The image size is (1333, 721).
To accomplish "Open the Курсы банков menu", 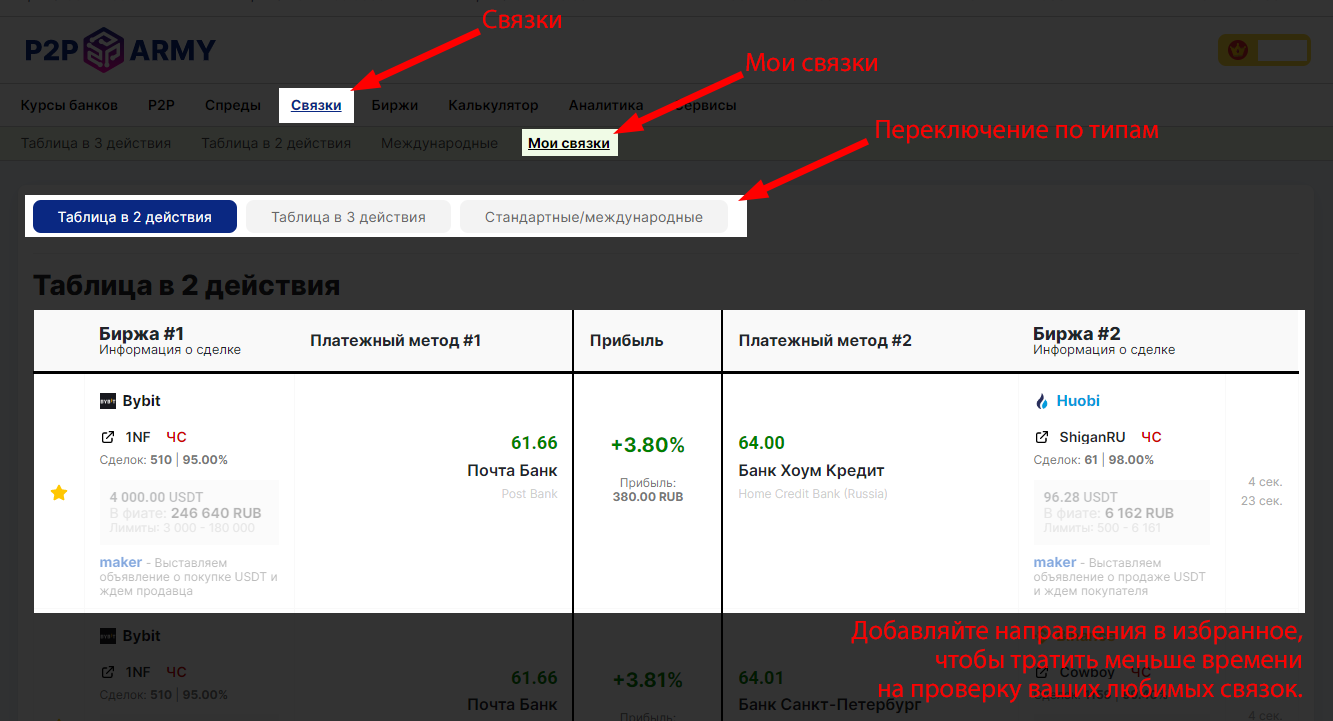I will tap(69, 105).
